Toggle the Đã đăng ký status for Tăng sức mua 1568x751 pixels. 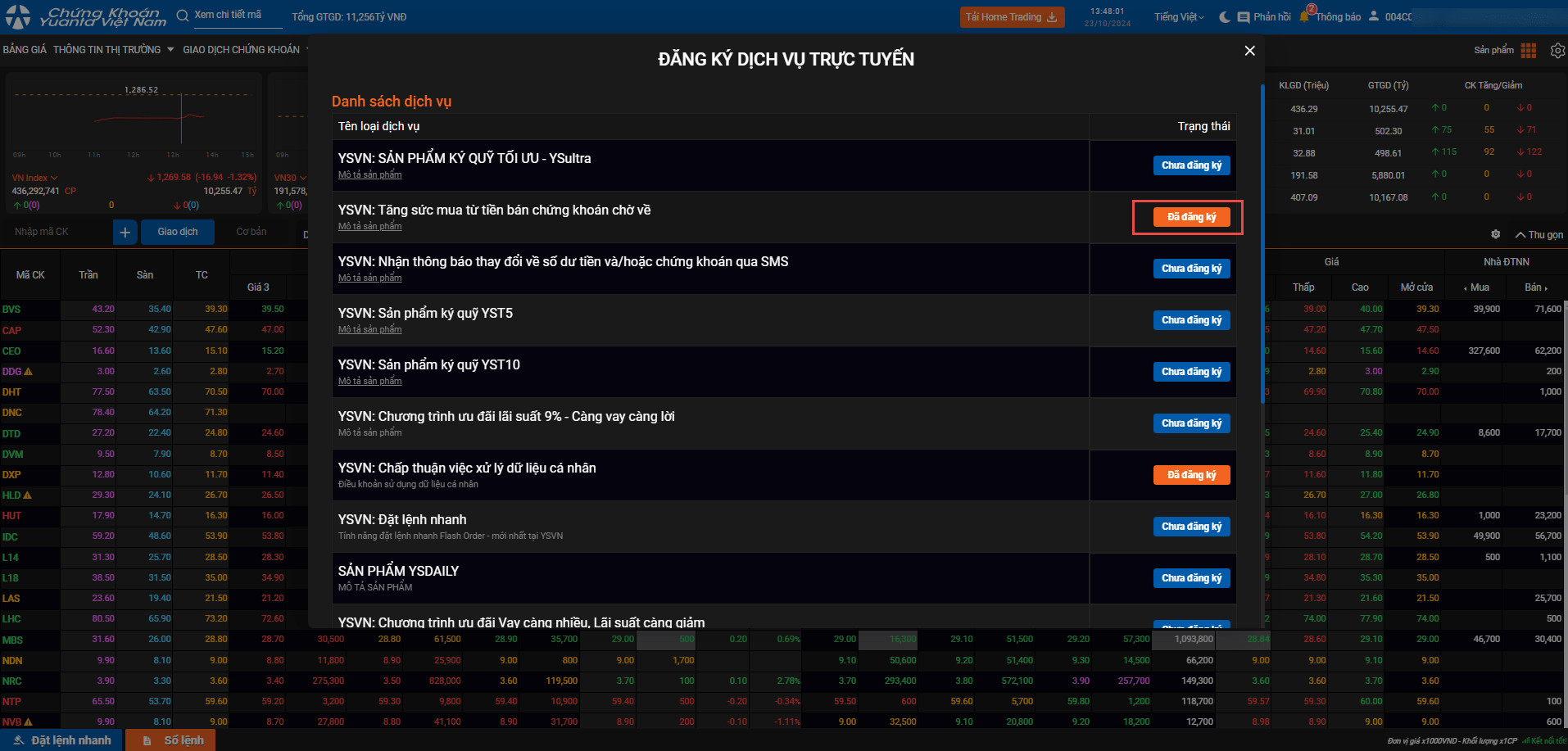(1191, 217)
